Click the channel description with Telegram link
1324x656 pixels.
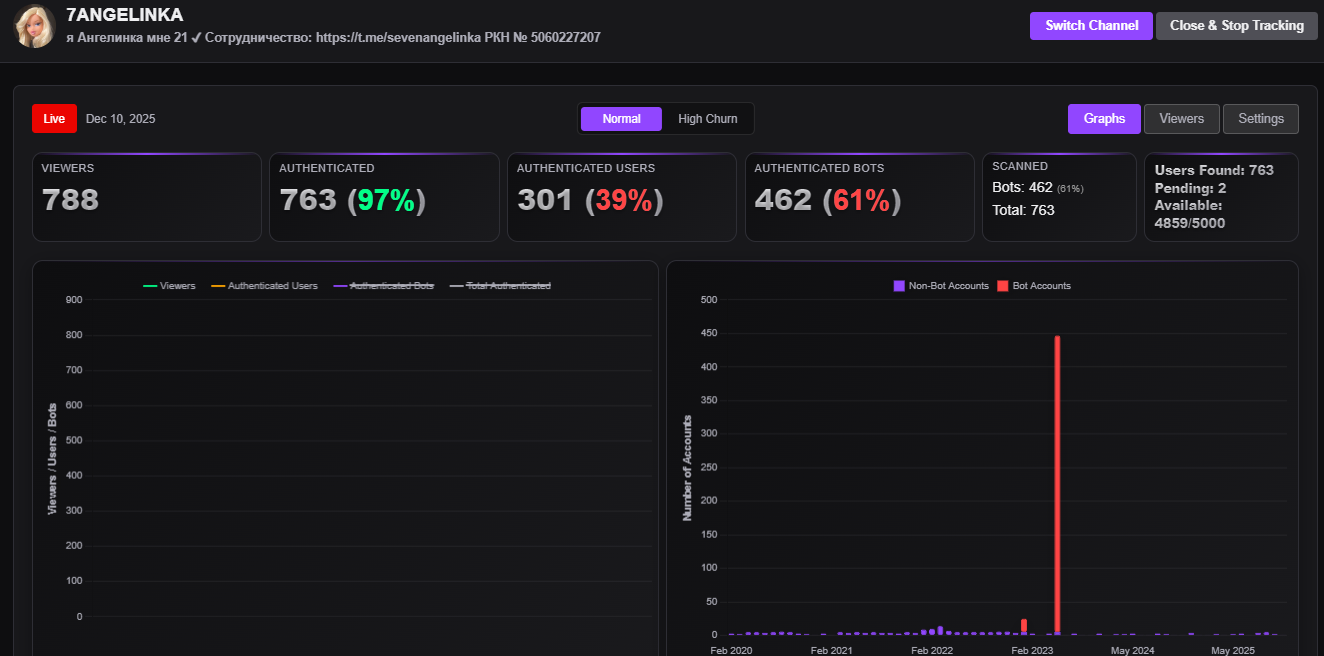pos(333,37)
